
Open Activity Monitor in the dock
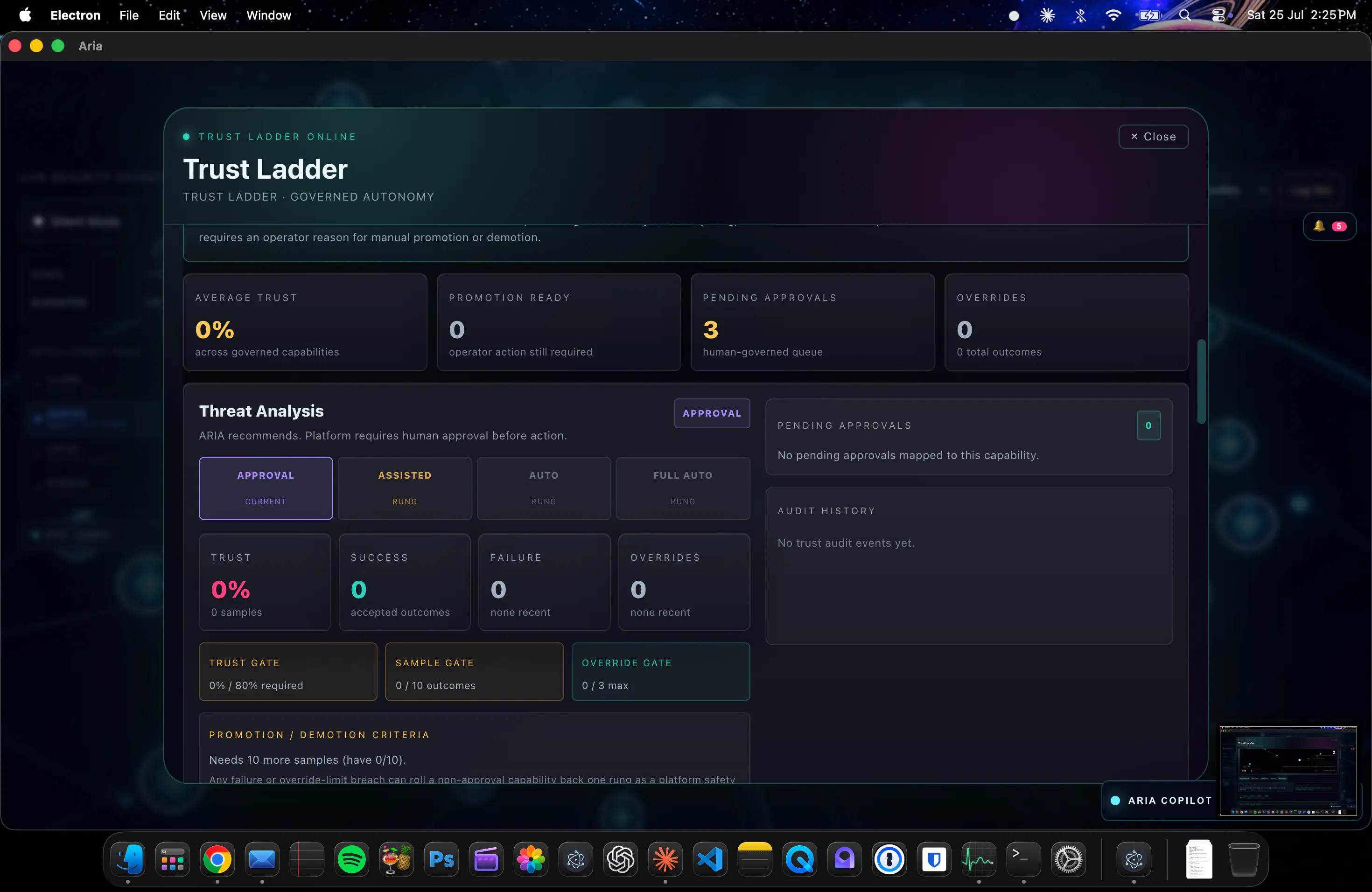[979, 859]
